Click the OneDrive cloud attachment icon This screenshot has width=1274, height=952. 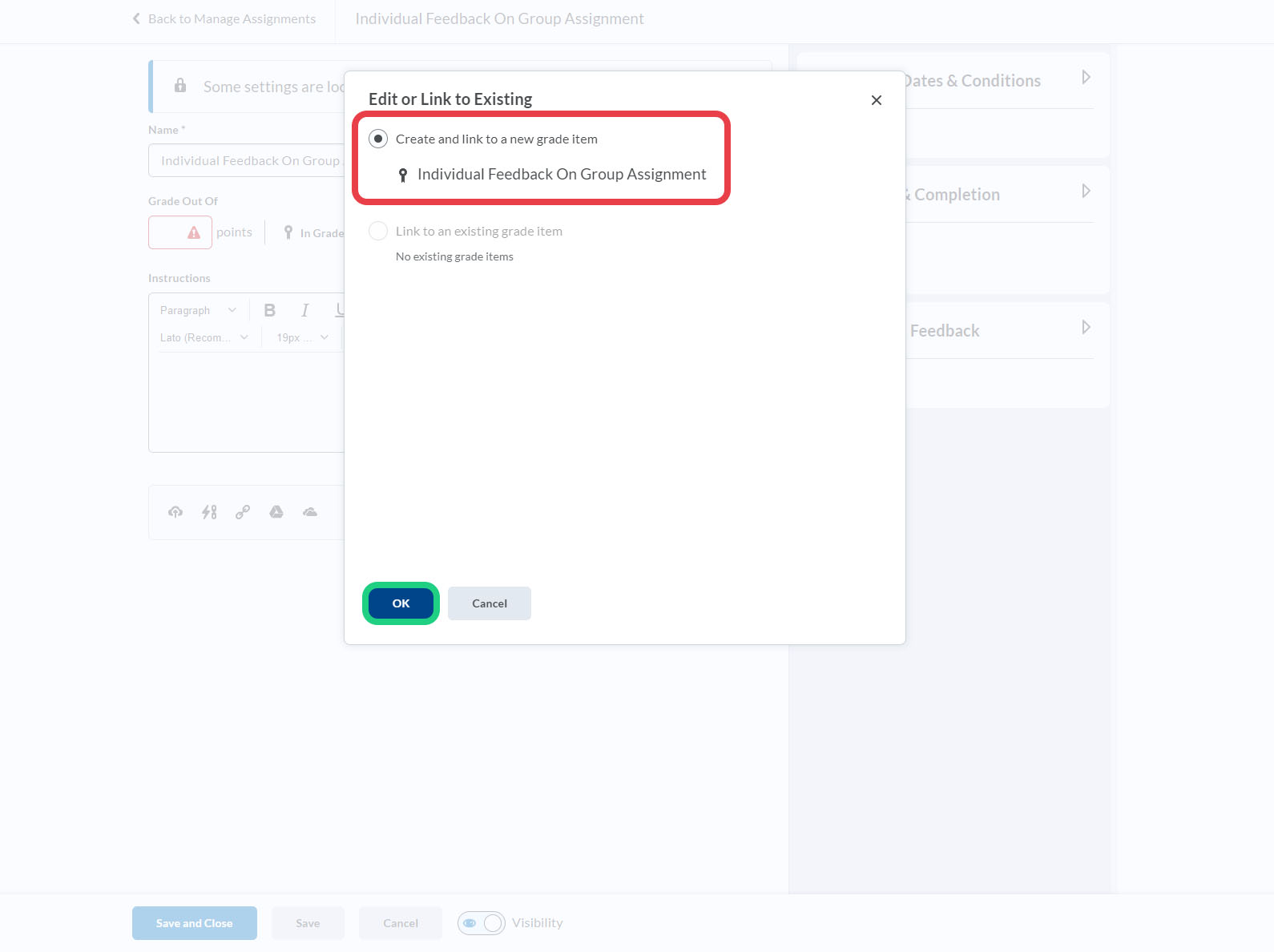[310, 512]
